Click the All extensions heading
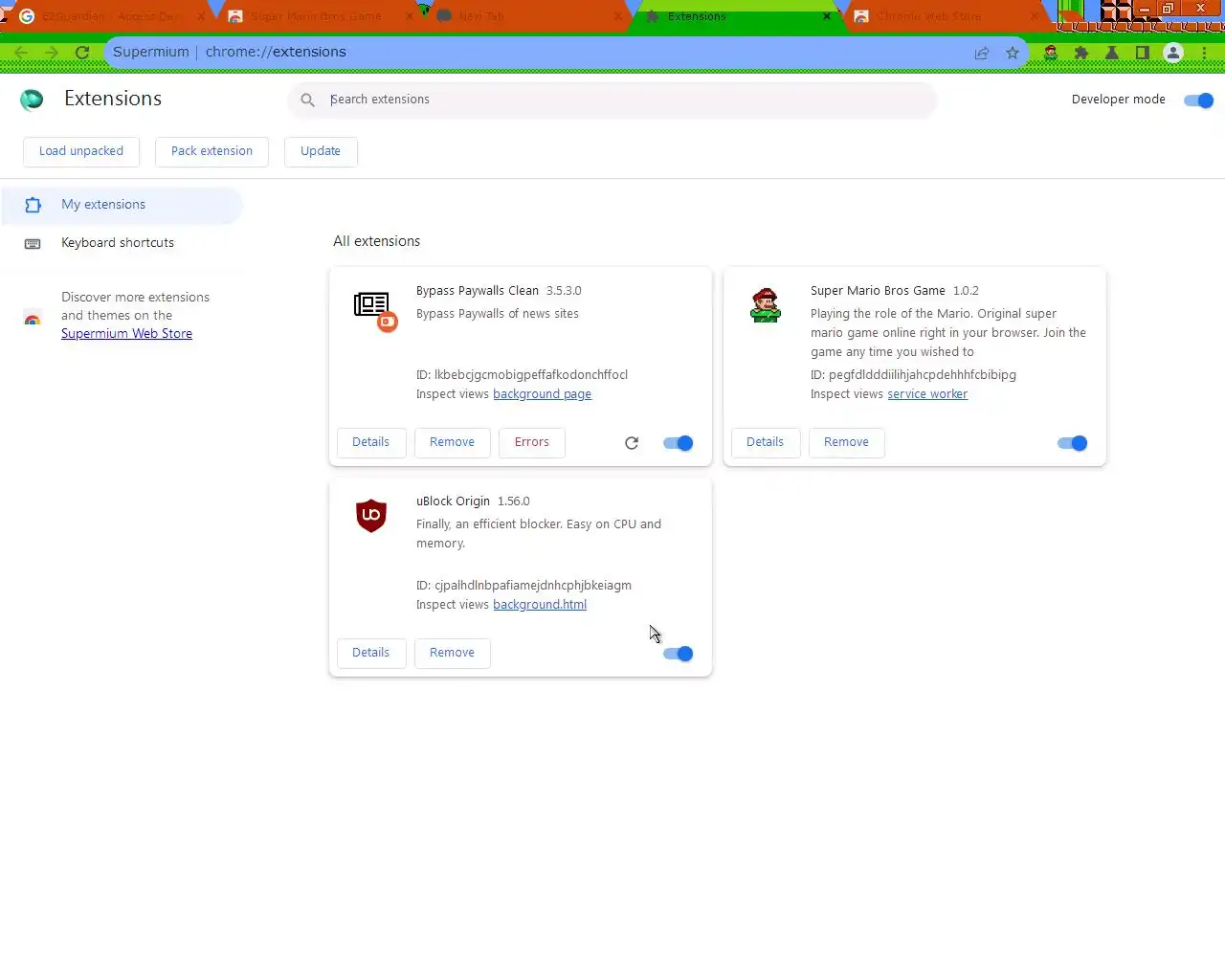Viewport: 1225px width, 980px height. [376, 241]
